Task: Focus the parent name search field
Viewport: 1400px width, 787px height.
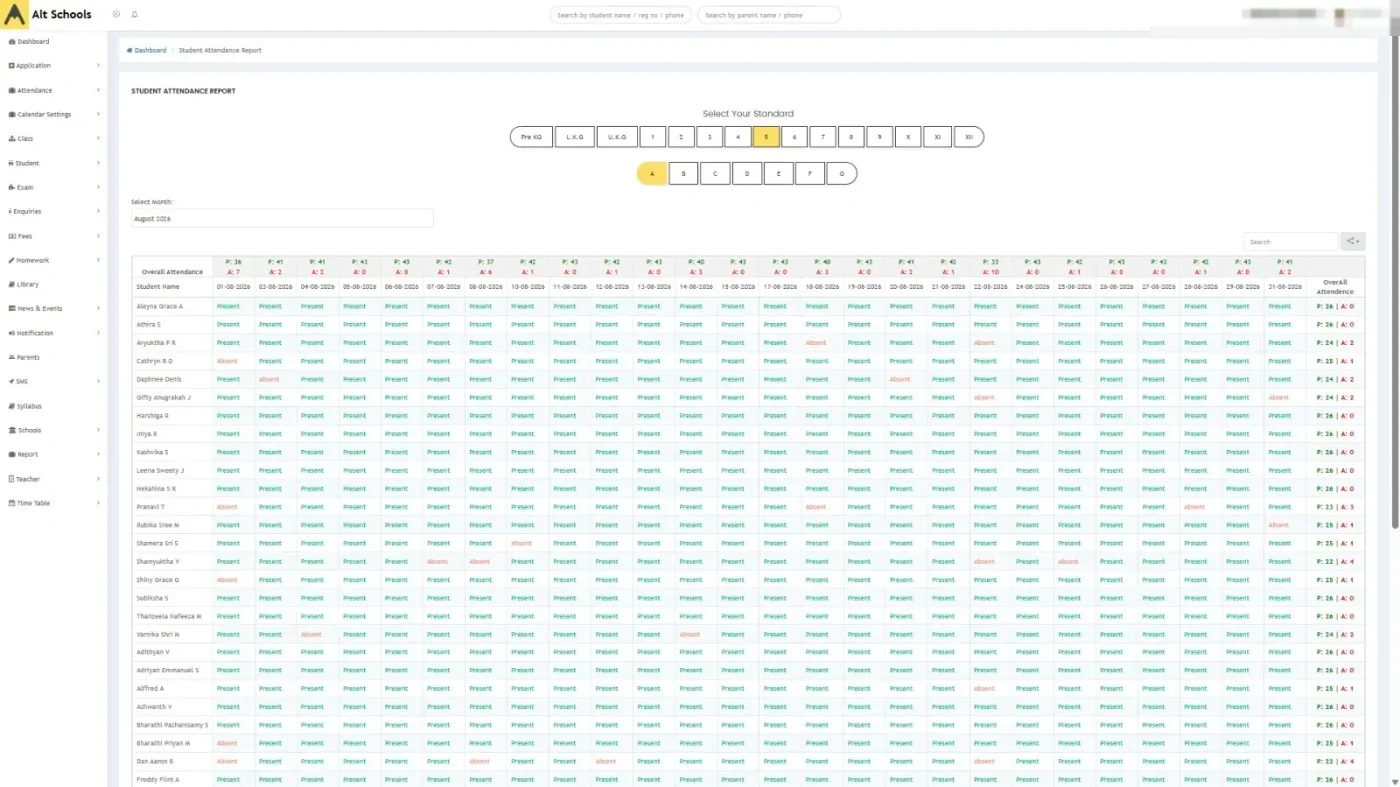Action: pos(769,15)
